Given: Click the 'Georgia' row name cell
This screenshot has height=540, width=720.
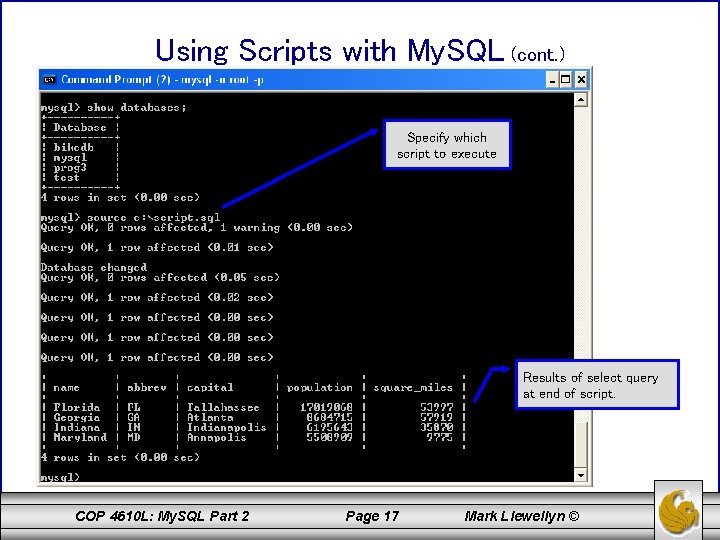Looking at the screenshot, I should (x=77, y=417).
